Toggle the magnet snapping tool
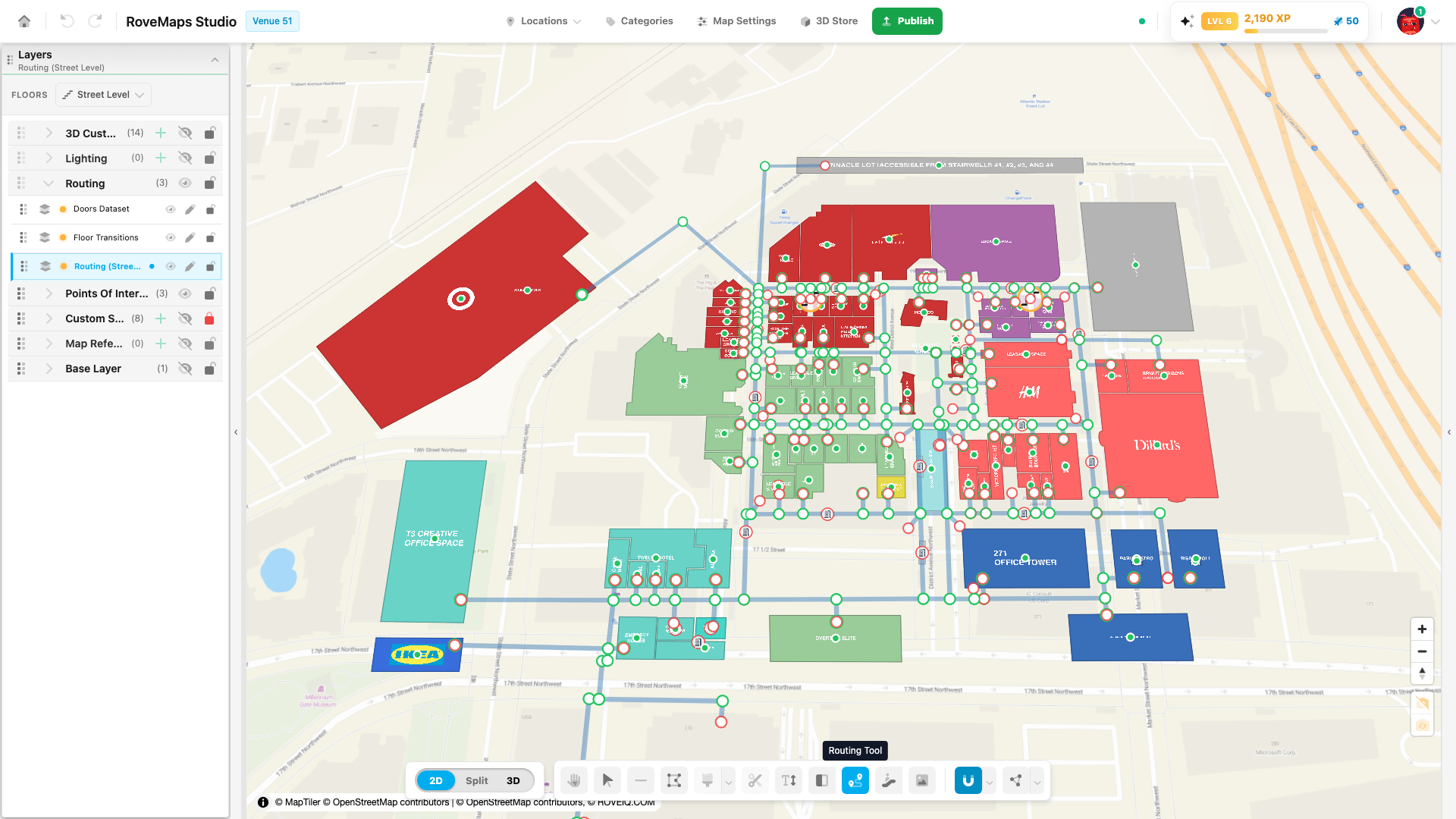The image size is (1456, 819). (968, 780)
